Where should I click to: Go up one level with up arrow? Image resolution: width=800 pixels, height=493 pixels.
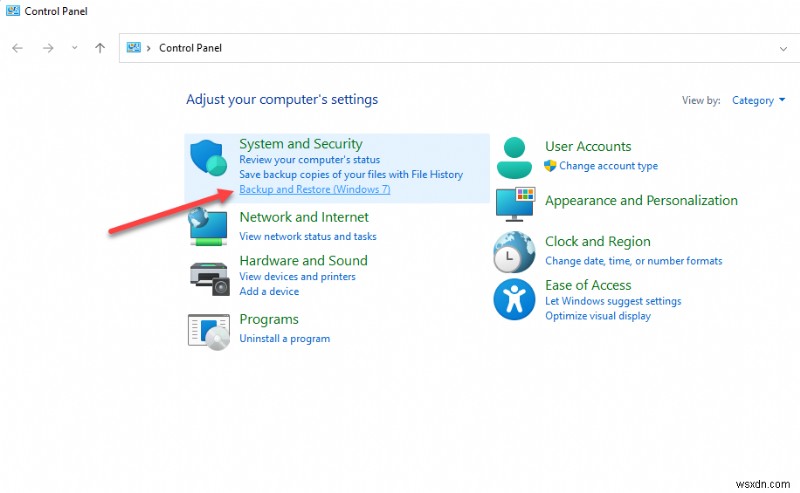click(100, 48)
